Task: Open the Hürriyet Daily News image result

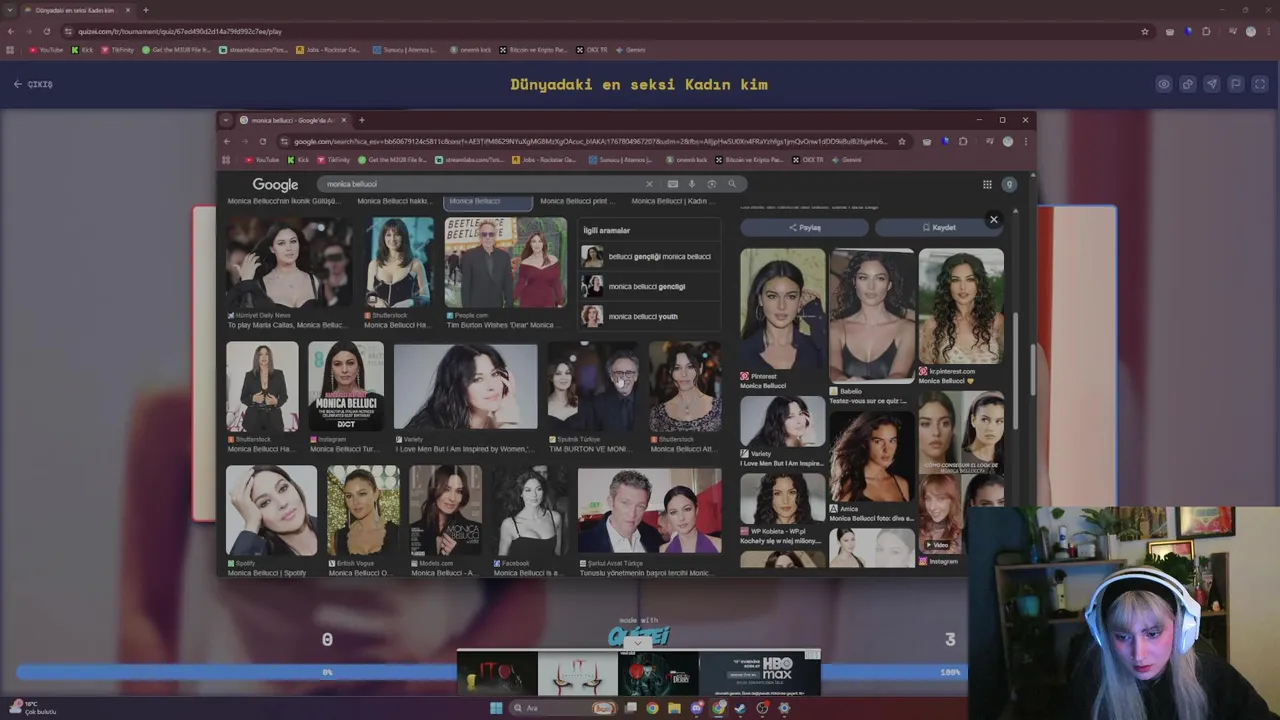Action: (288, 262)
